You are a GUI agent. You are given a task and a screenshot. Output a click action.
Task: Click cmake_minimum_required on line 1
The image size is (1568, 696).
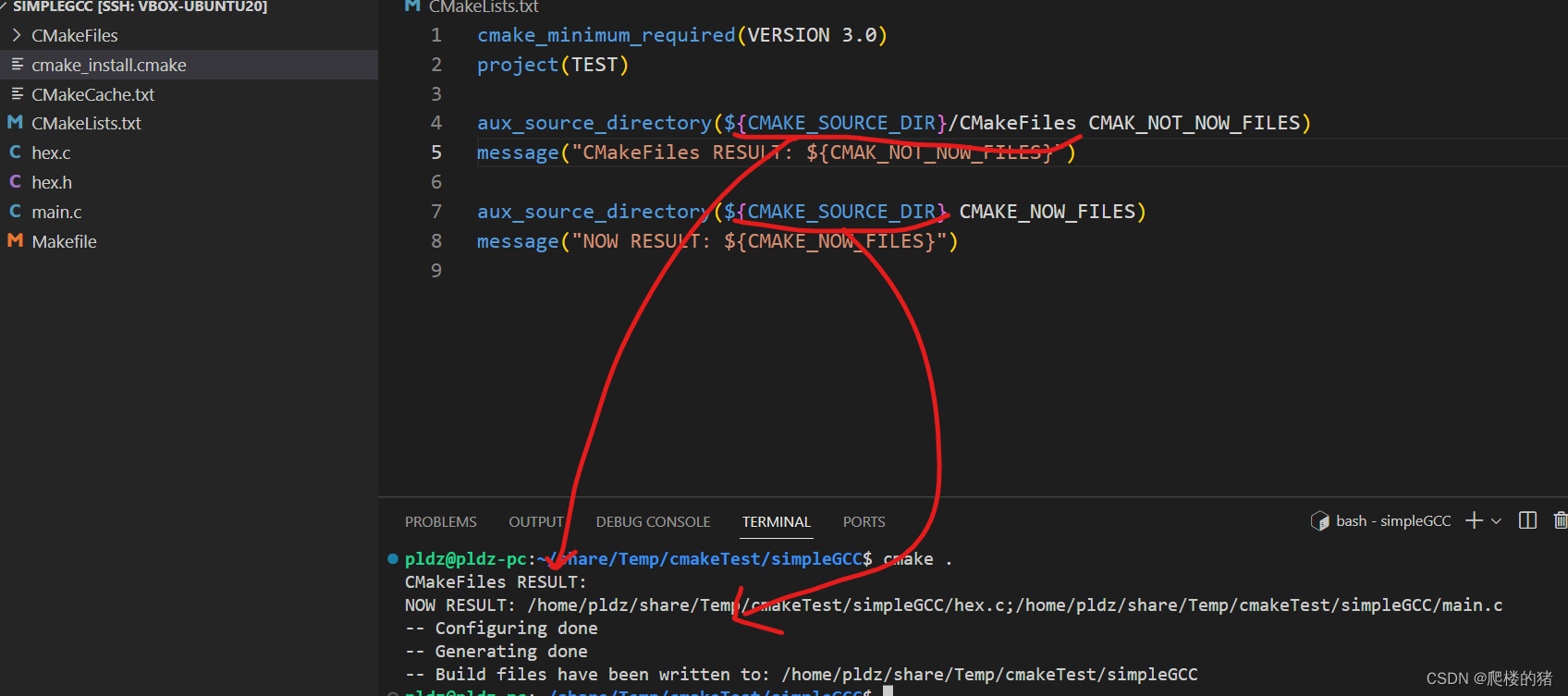[606, 35]
